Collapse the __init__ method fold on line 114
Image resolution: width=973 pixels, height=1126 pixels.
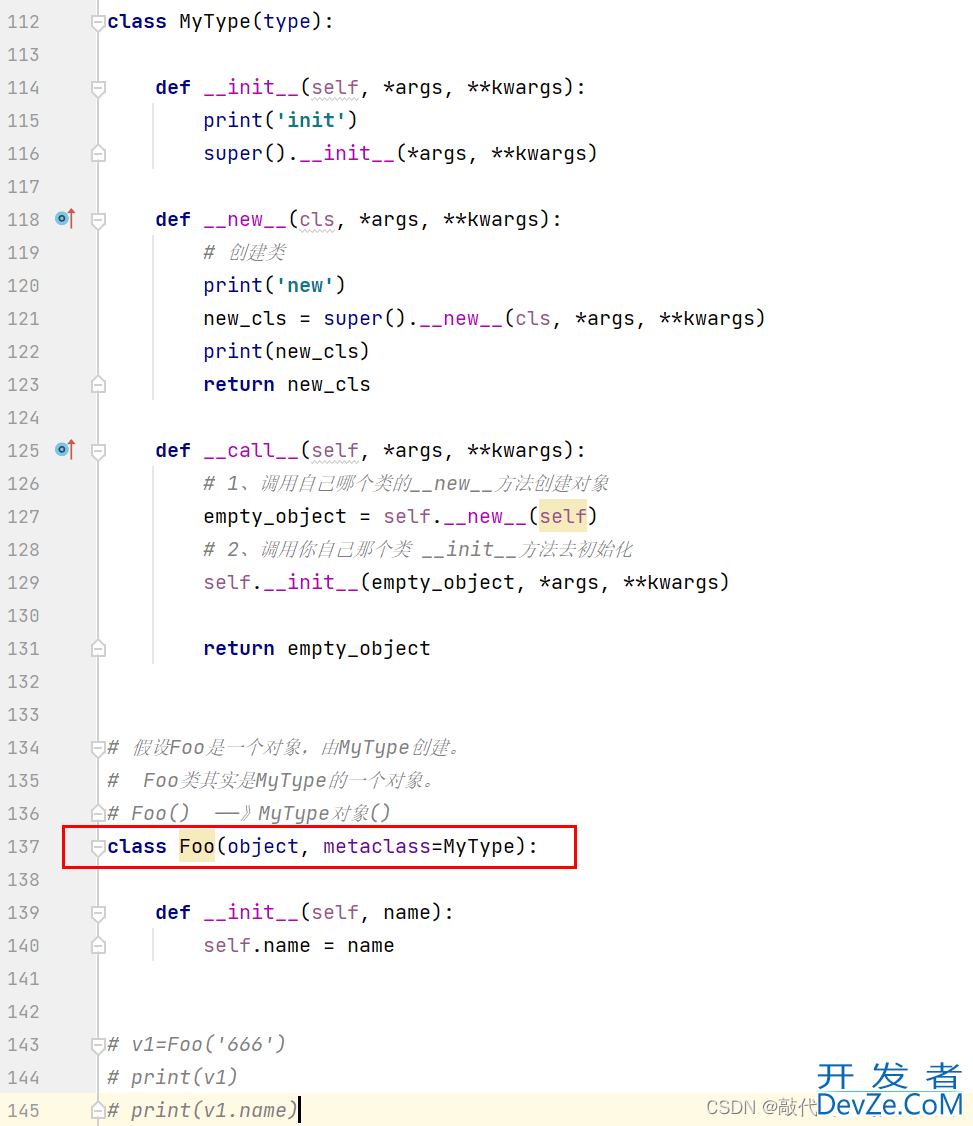point(98,88)
